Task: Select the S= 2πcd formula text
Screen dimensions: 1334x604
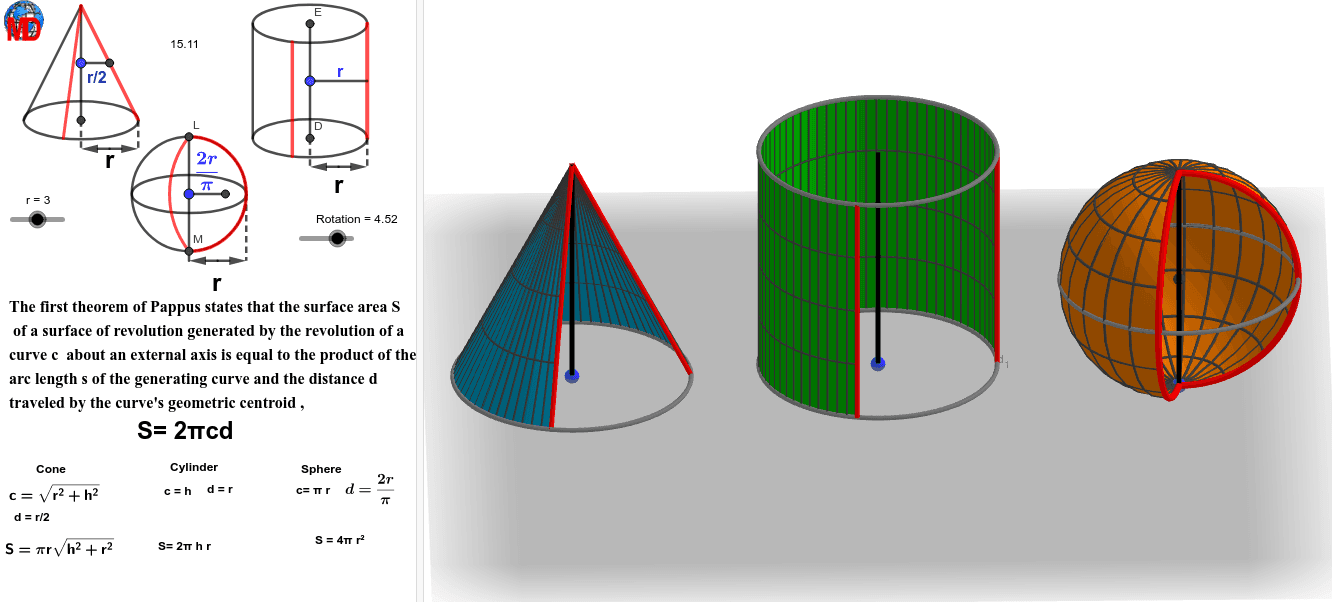Action: [x=185, y=431]
